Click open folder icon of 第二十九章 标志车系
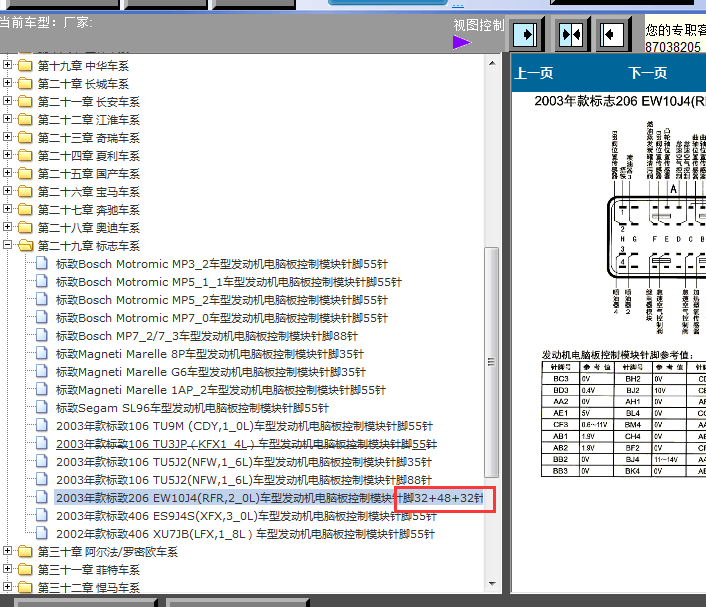 coord(25,245)
